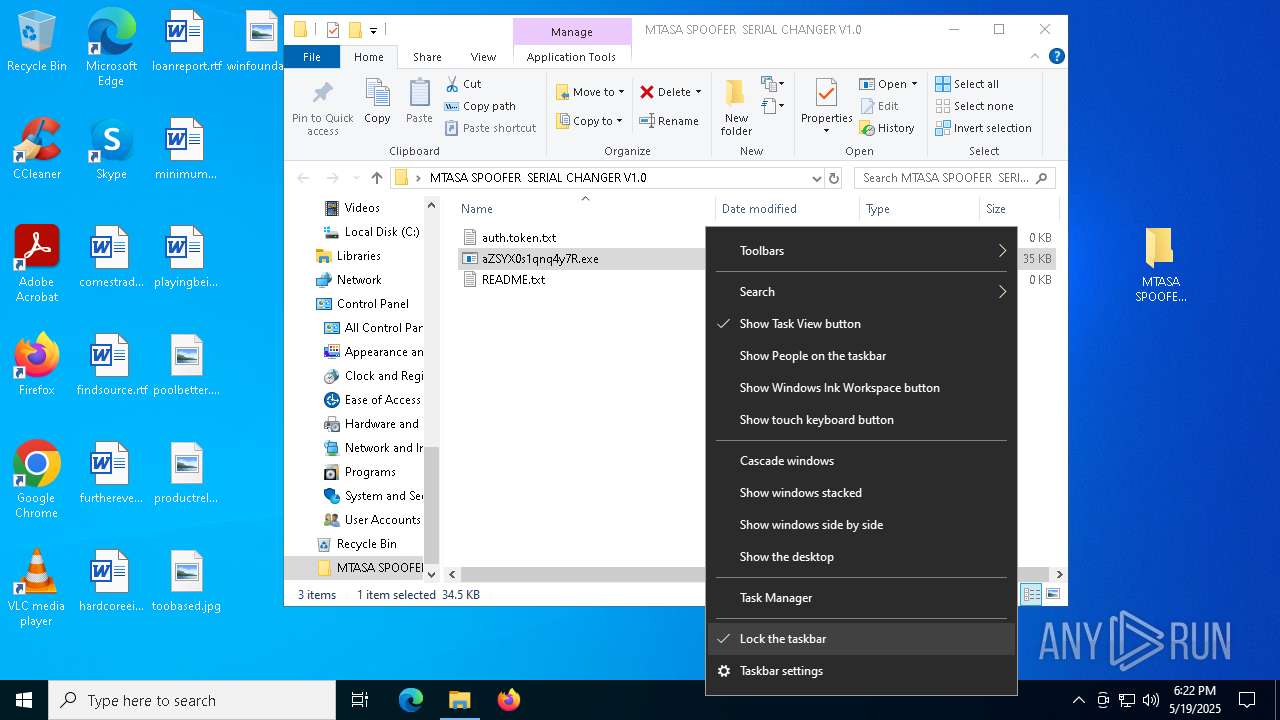Screen dimensions: 1280x720
Task: Expand Toolbars submenu
Action: [x=861, y=251]
